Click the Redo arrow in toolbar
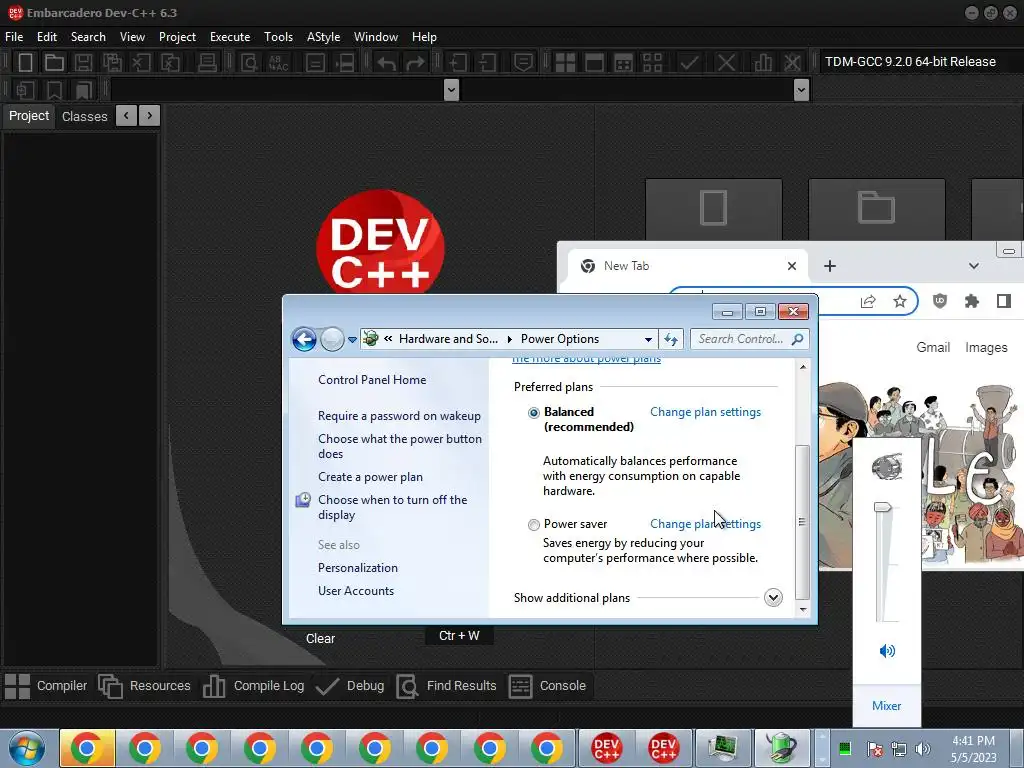Screen dimensions: 1024x768 click(415, 63)
